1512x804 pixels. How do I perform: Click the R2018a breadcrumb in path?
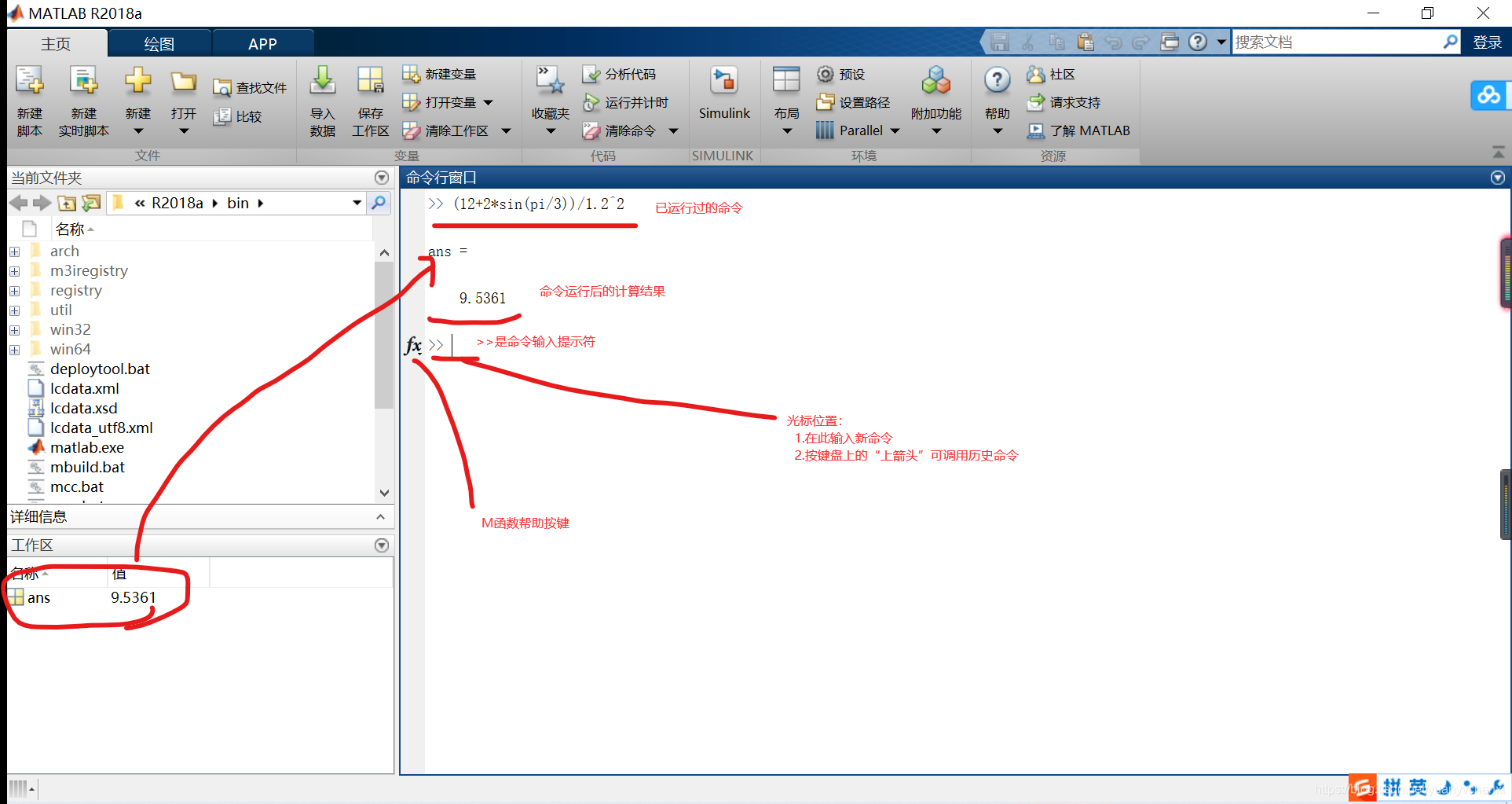click(x=177, y=203)
